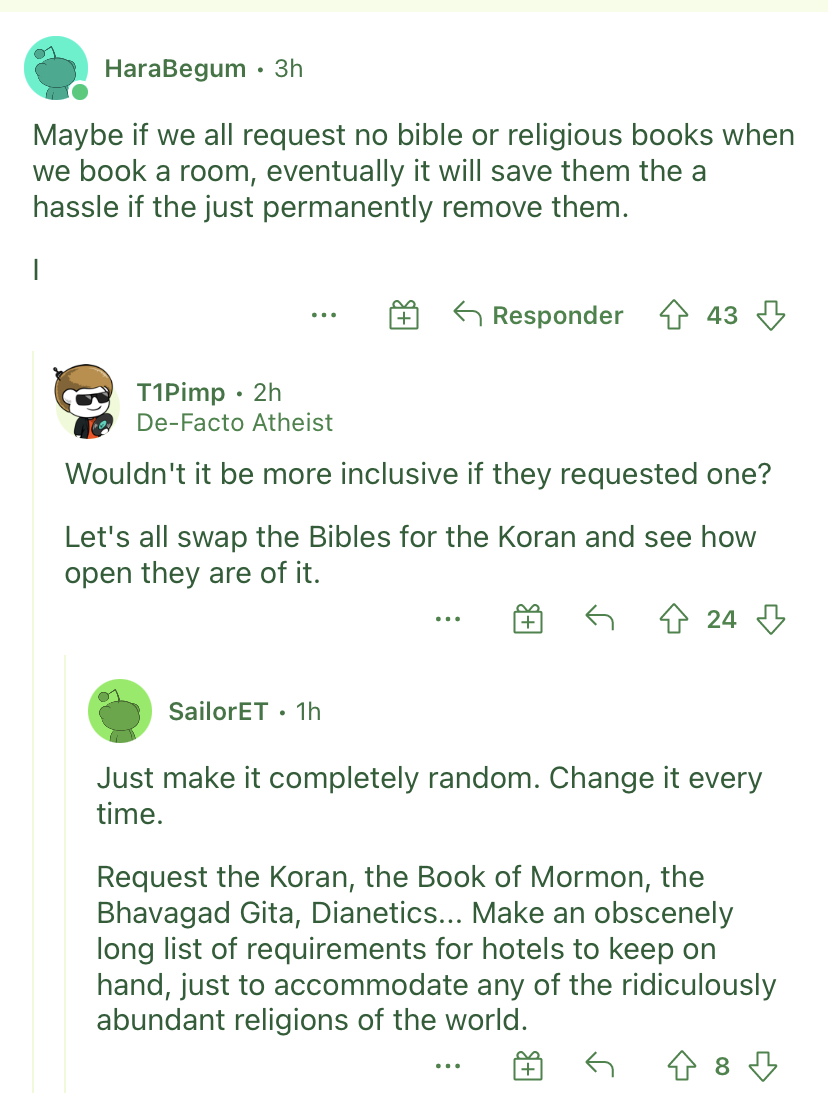Downvote SailorET's comment

[x=762, y=1066]
